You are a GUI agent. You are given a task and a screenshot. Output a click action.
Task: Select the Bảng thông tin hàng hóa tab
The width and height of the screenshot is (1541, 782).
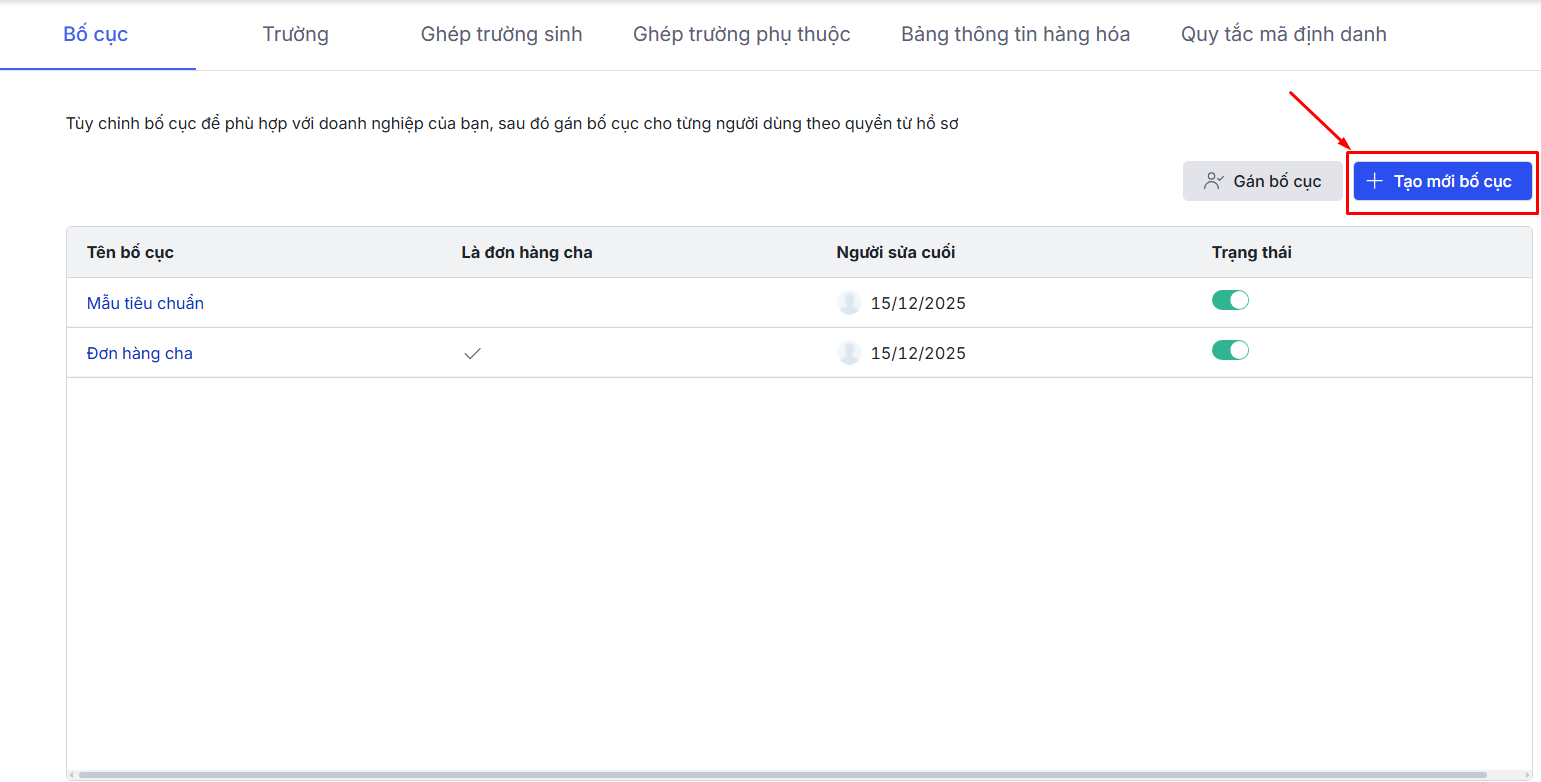1015,35
